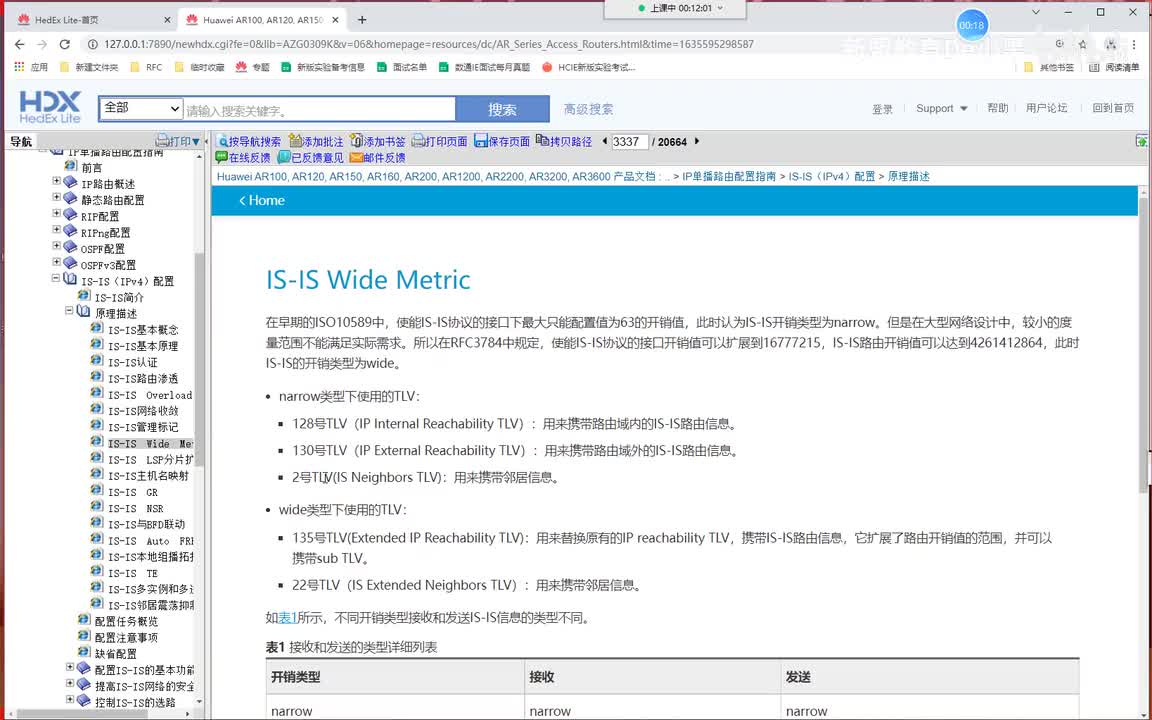Click the IP单播路由配置指南 breadcrumb
The height and width of the screenshot is (720, 1152).
pos(729,176)
